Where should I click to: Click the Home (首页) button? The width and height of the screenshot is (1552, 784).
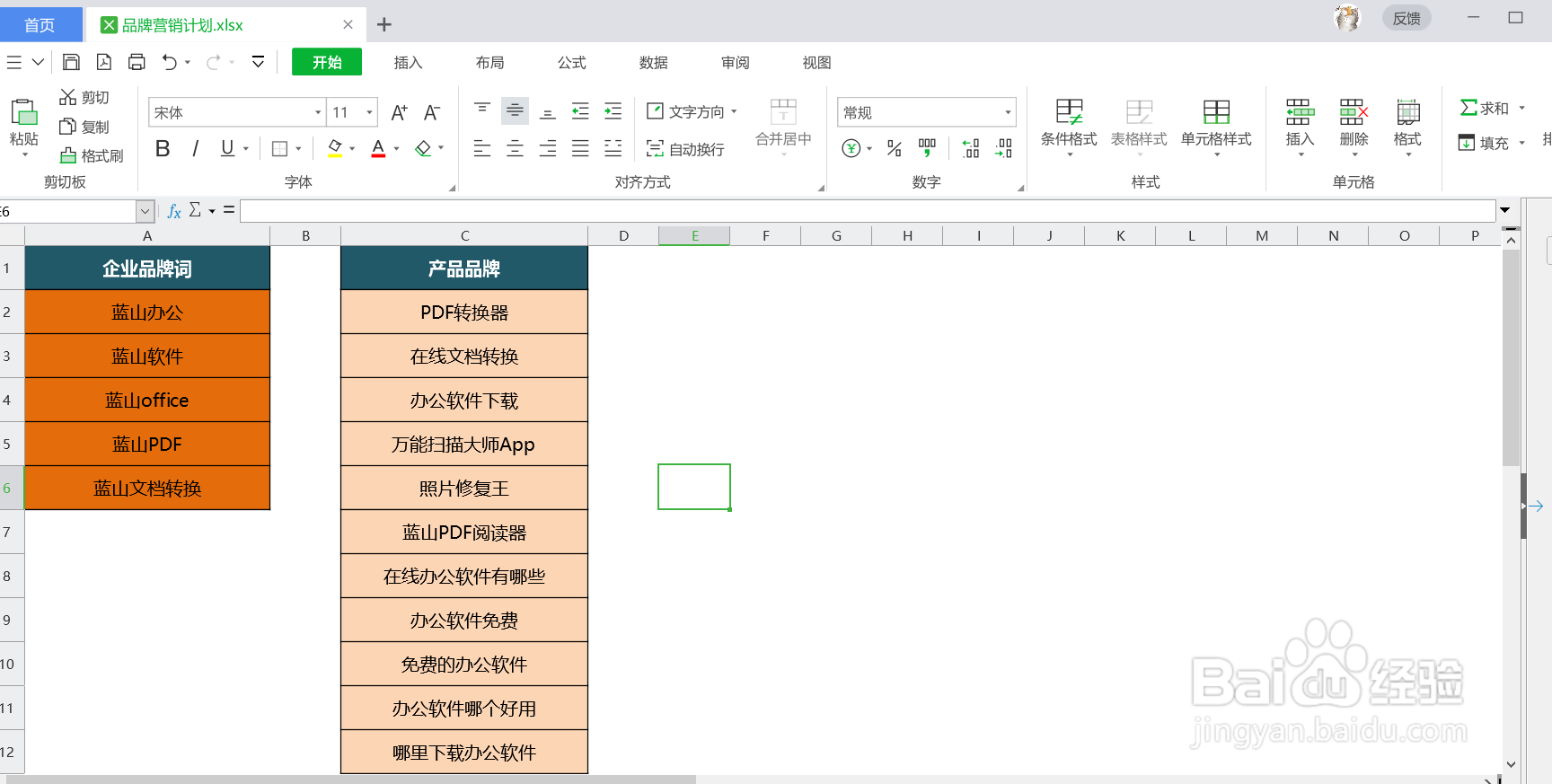(x=40, y=24)
